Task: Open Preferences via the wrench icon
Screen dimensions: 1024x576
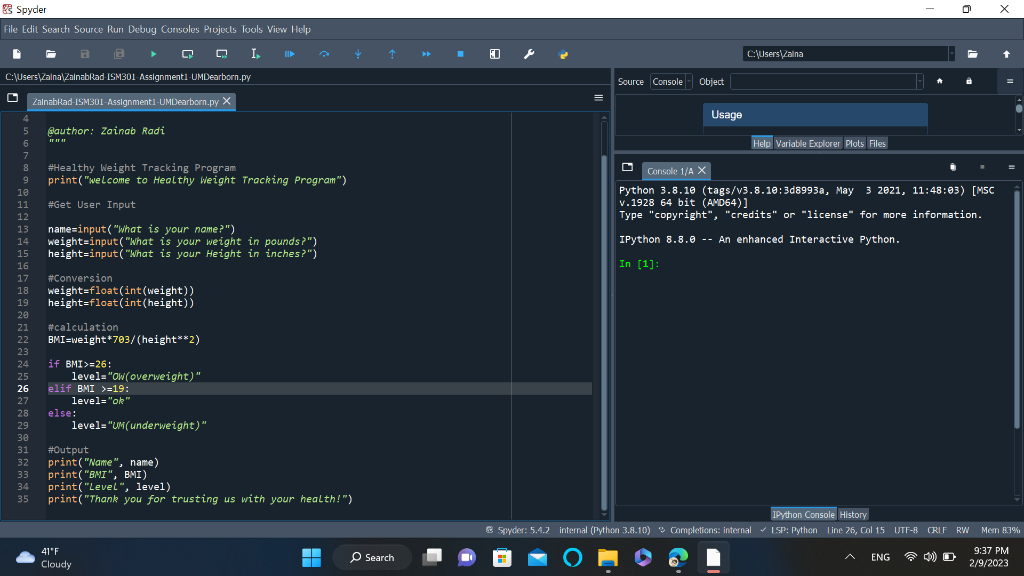Action: [529, 54]
